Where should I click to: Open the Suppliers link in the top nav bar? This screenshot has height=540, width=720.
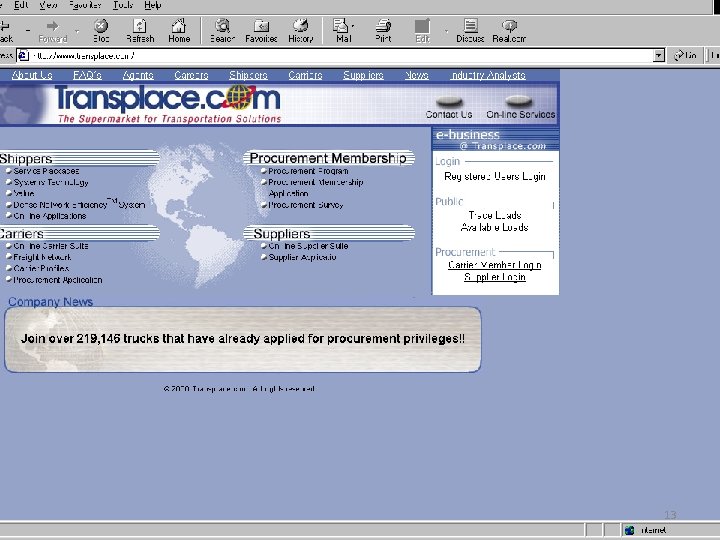[x=363, y=75]
